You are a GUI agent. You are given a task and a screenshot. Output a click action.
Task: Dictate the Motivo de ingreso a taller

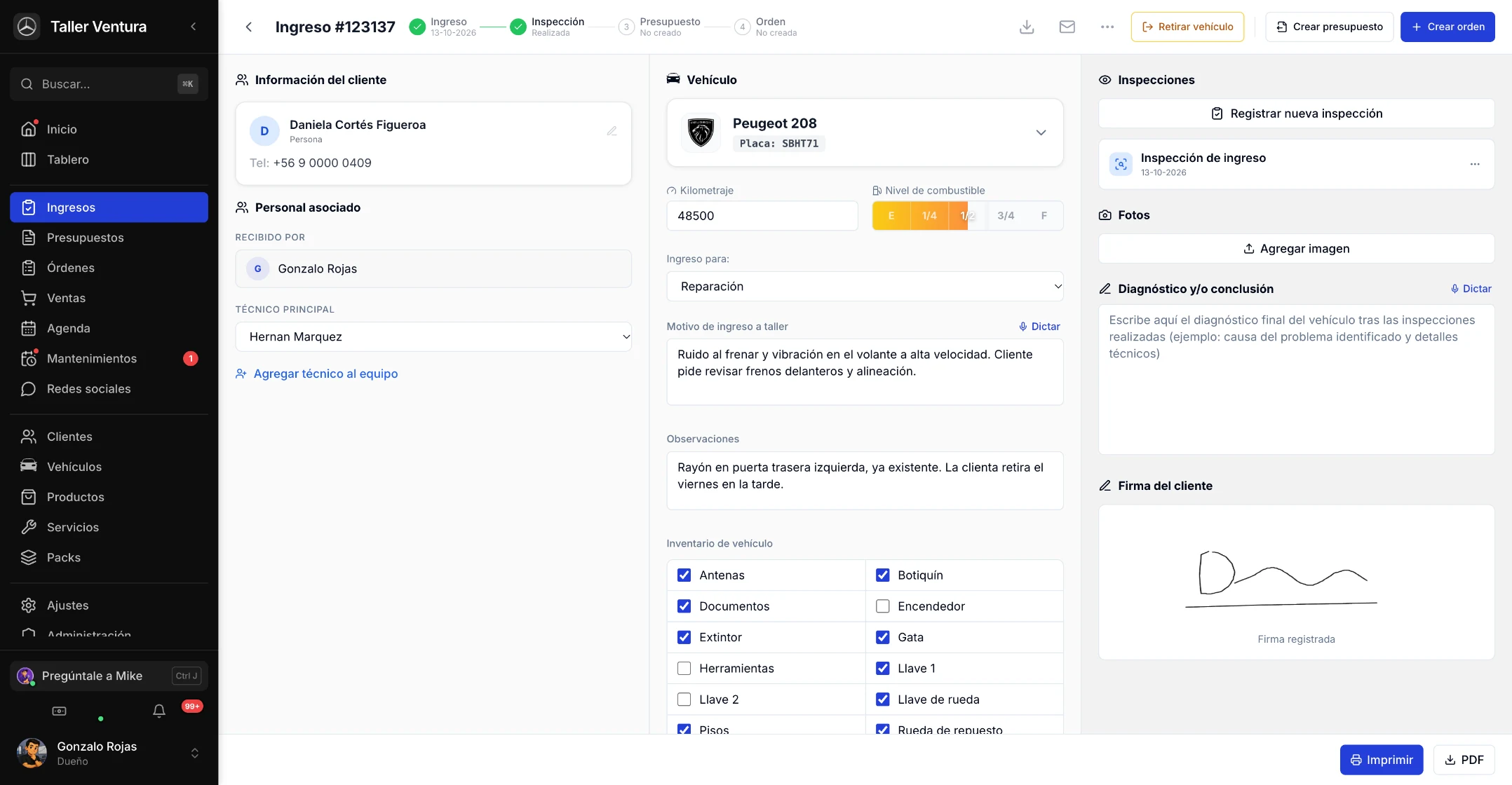click(1039, 327)
